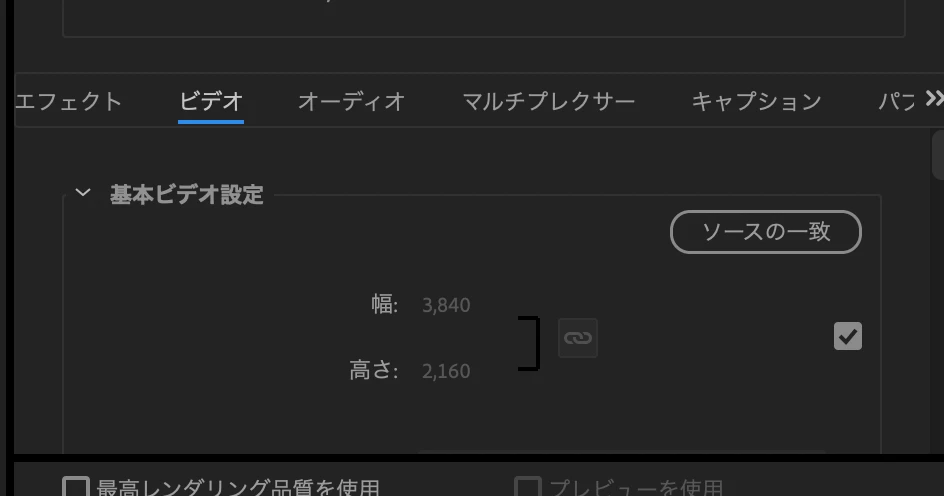Click the vertical scrollbar on the right edge
The width and height of the screenshot is (944, 496).
(x=937, y=157)
